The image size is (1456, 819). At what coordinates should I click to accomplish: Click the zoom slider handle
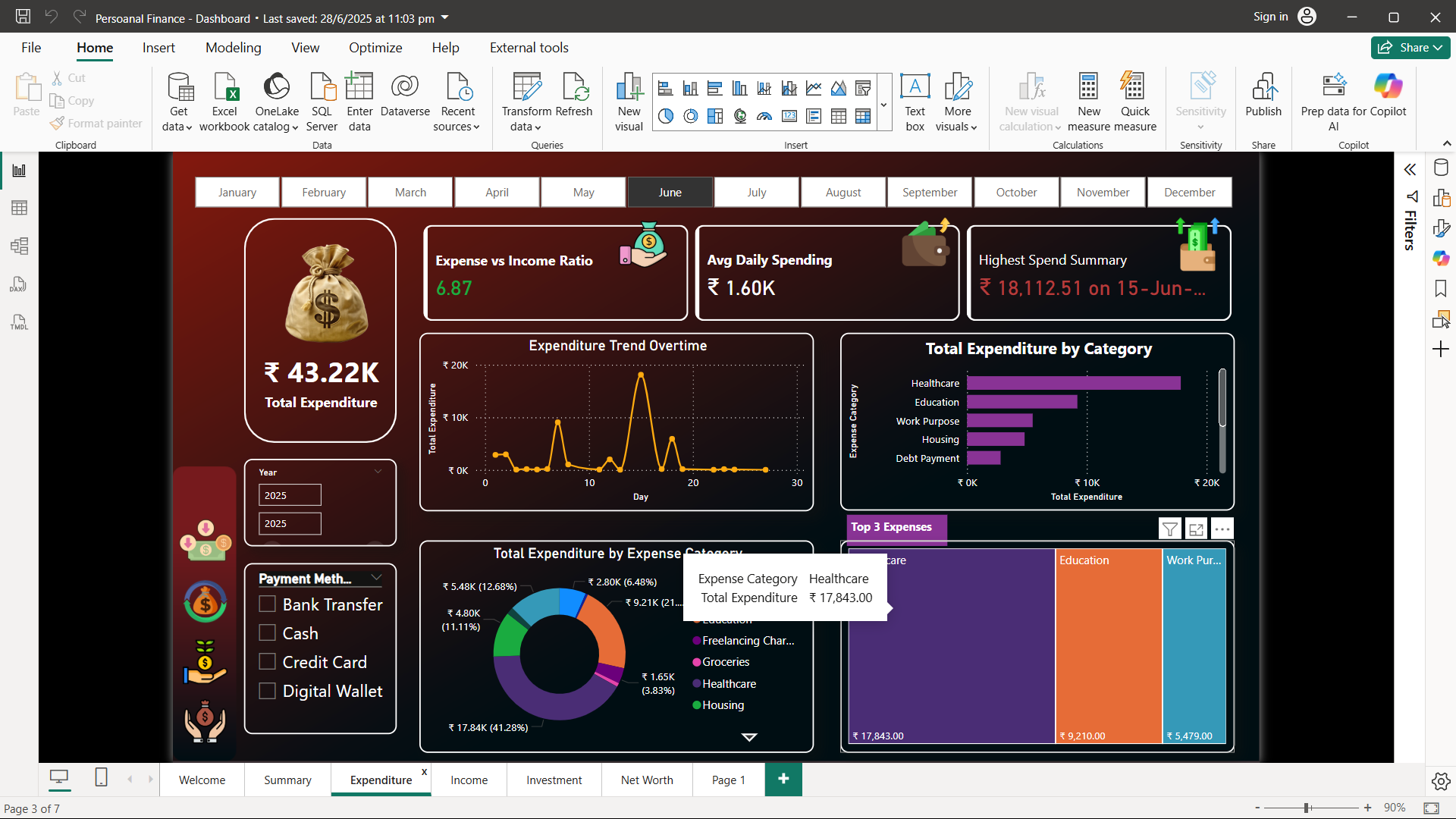[x=1307, y=808]
